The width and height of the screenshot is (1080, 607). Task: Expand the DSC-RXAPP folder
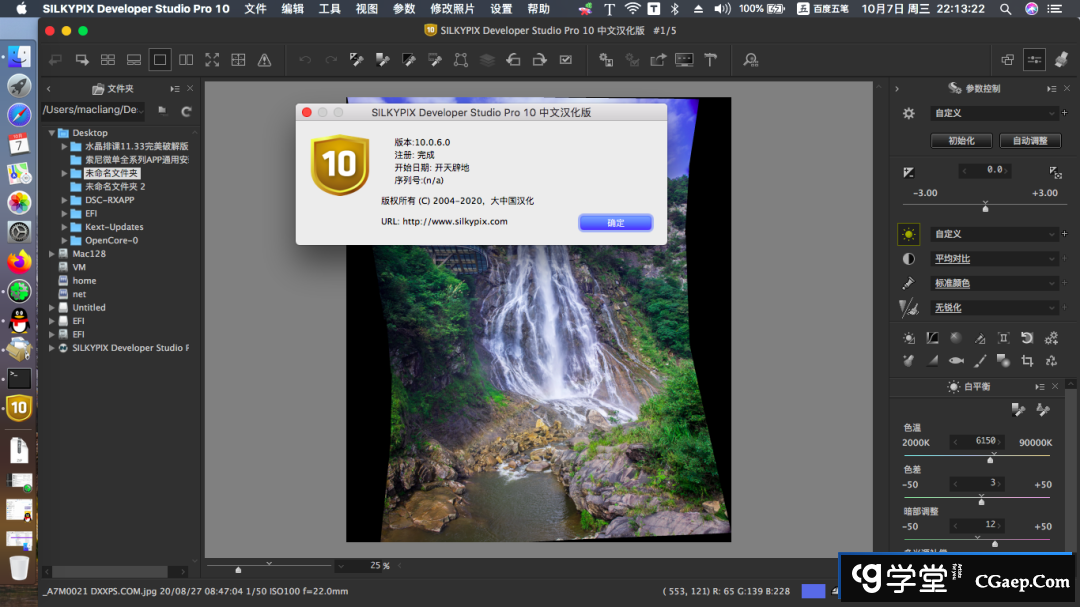[x=63, y=200]
